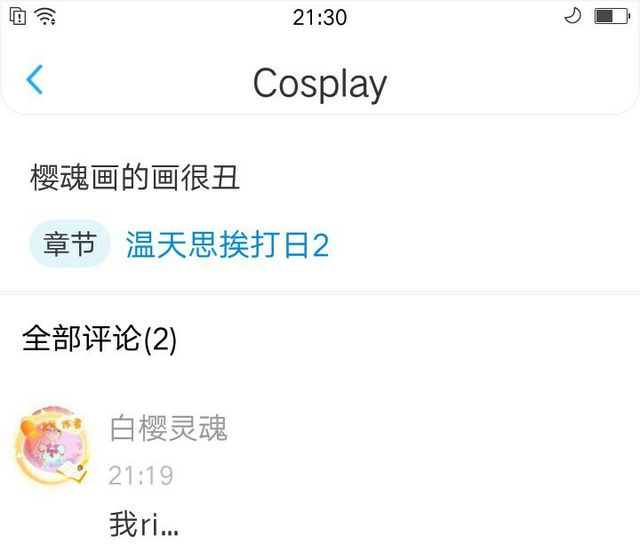The height and width of the screenshot is (552, 640).
Task: Tap the battery level icon
Action: coord(612,17)
